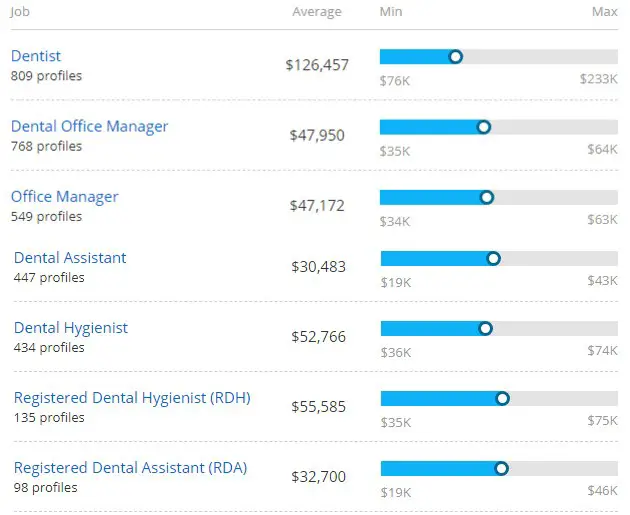630x515 pixels.
Task: Click the Dental Office Manager range marker
Action: 484,127
